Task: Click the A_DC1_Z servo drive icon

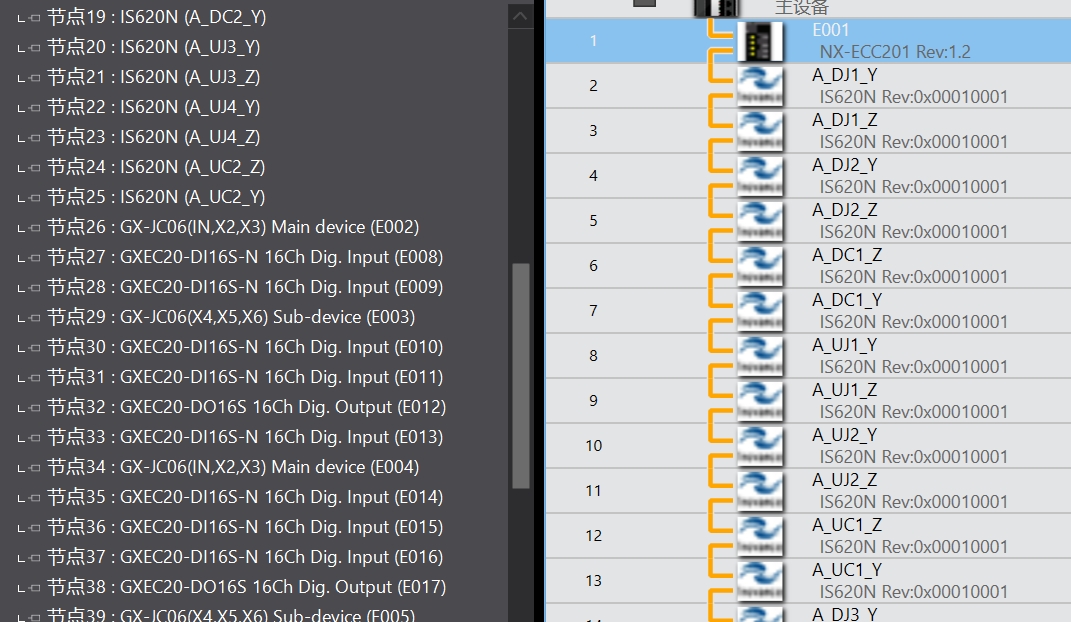Action: tap(760, 266)
